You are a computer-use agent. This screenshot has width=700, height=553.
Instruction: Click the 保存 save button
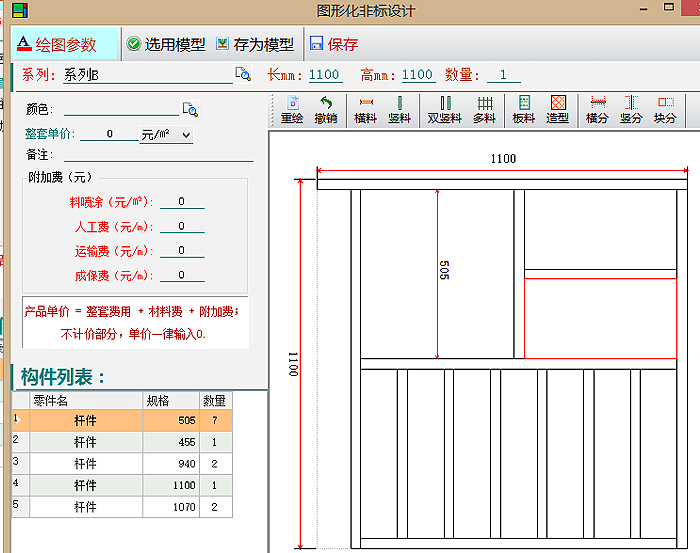click(334, 44)
